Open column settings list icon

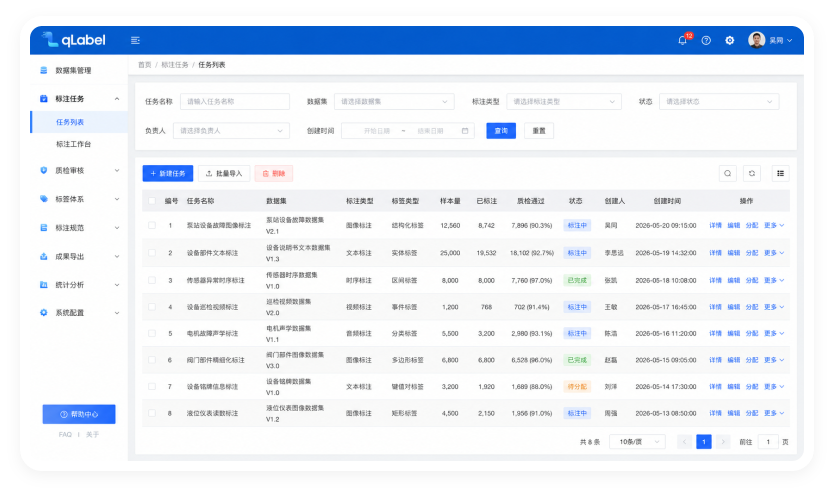[x=780, y=173]
